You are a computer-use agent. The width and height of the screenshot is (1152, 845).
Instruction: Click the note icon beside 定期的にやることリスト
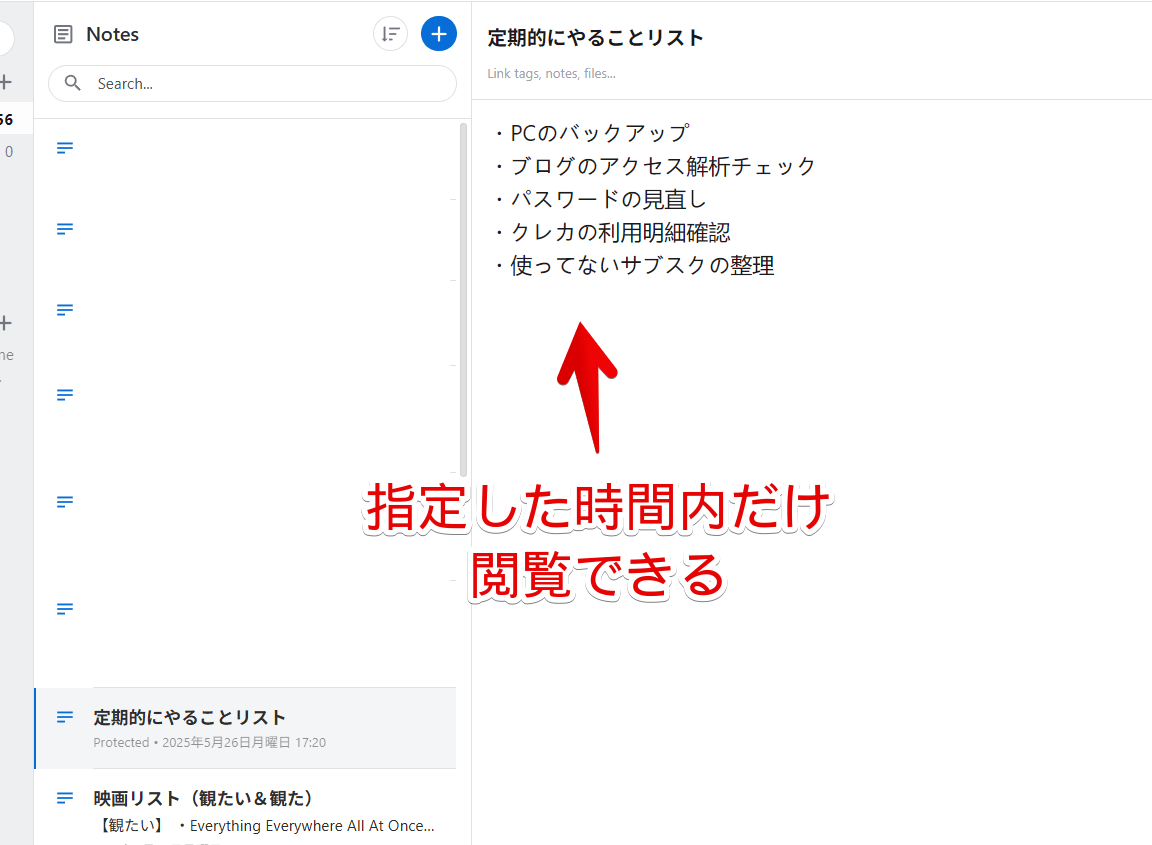(65, 716)
